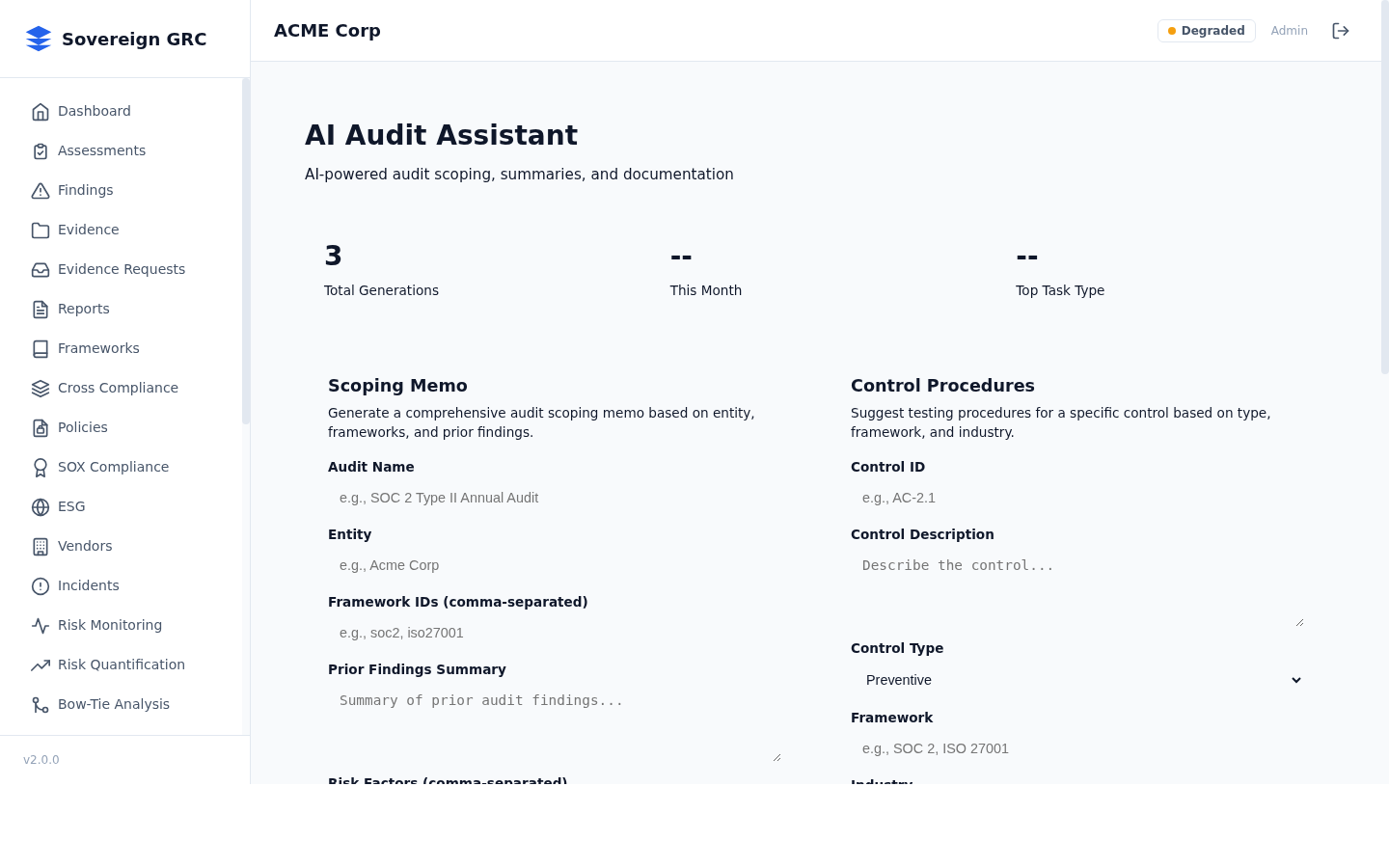Open Assessments via its clipboard icon

click(x=41, y=150)
